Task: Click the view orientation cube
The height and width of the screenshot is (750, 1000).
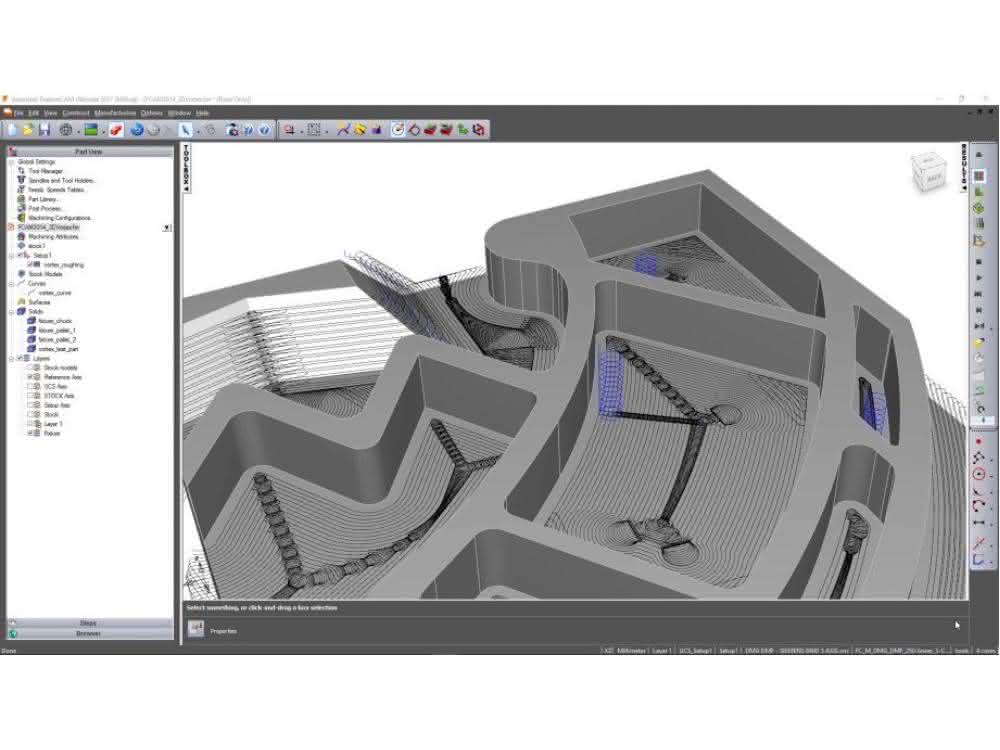Action: coord(929,172)
